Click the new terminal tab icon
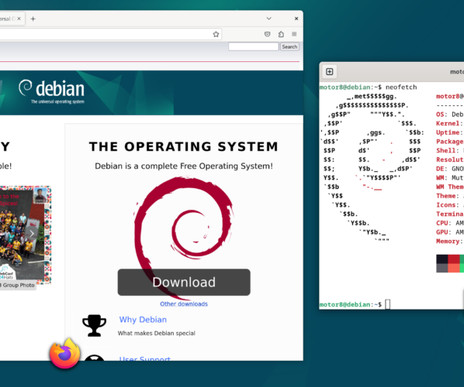Viewport: 464px width, 387px height. [329, 72]
